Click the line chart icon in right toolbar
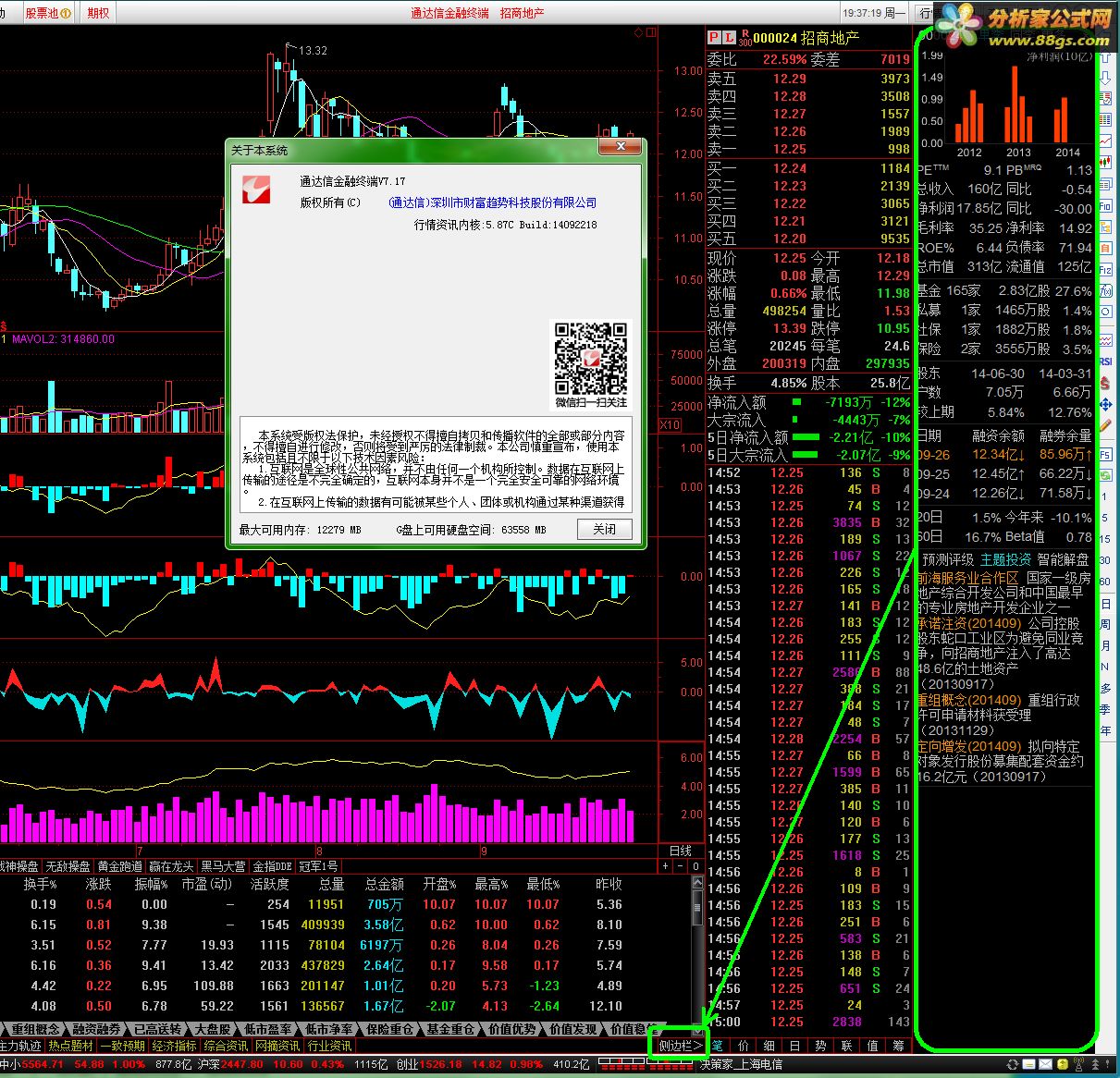This screenshot has width=1120, height=1078. tap(1105, 141)
